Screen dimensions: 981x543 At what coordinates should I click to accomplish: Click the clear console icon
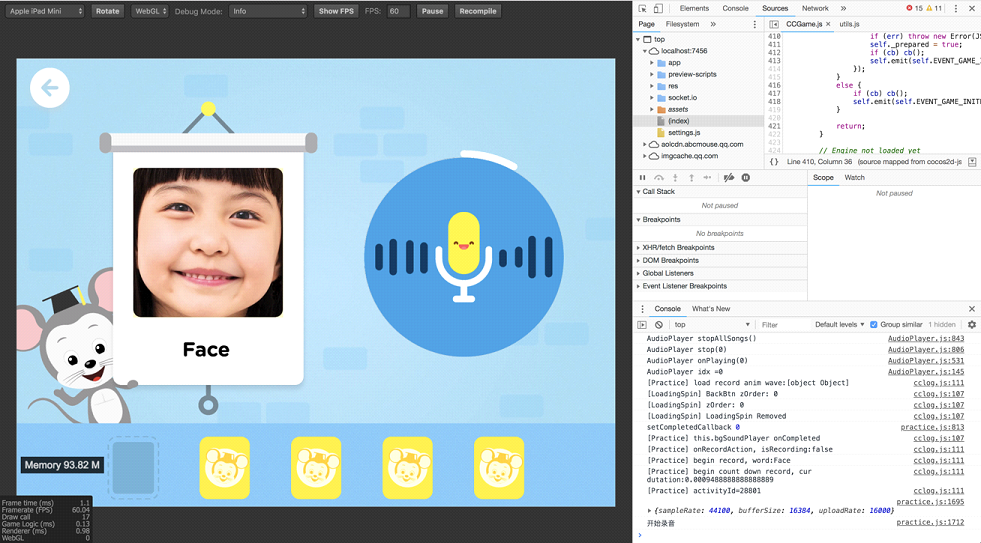click(659, 325)
